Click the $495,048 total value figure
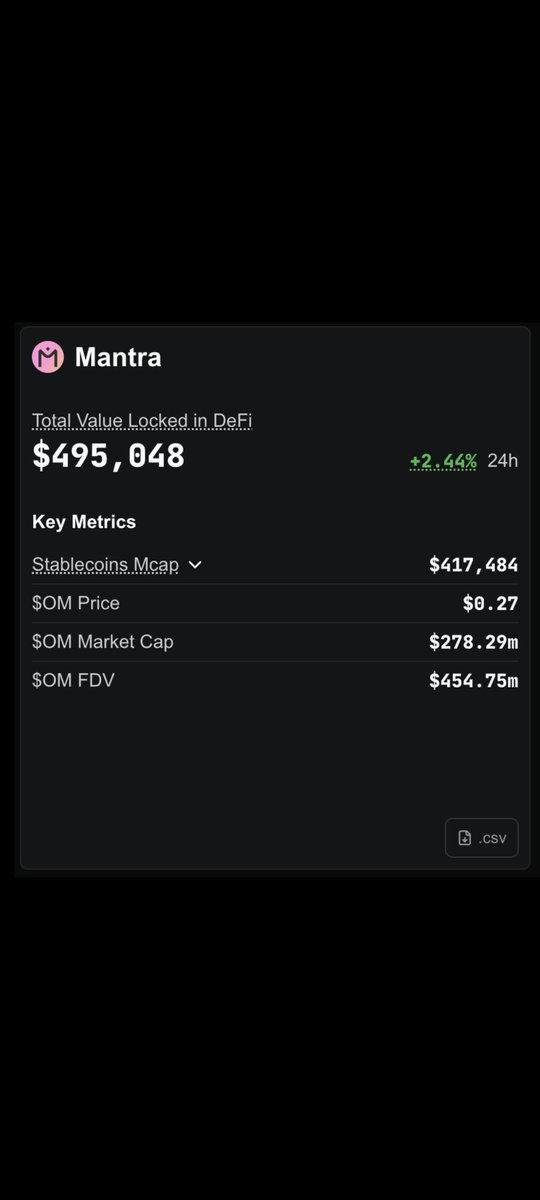The image size is (540, 1200). (108, 456)
